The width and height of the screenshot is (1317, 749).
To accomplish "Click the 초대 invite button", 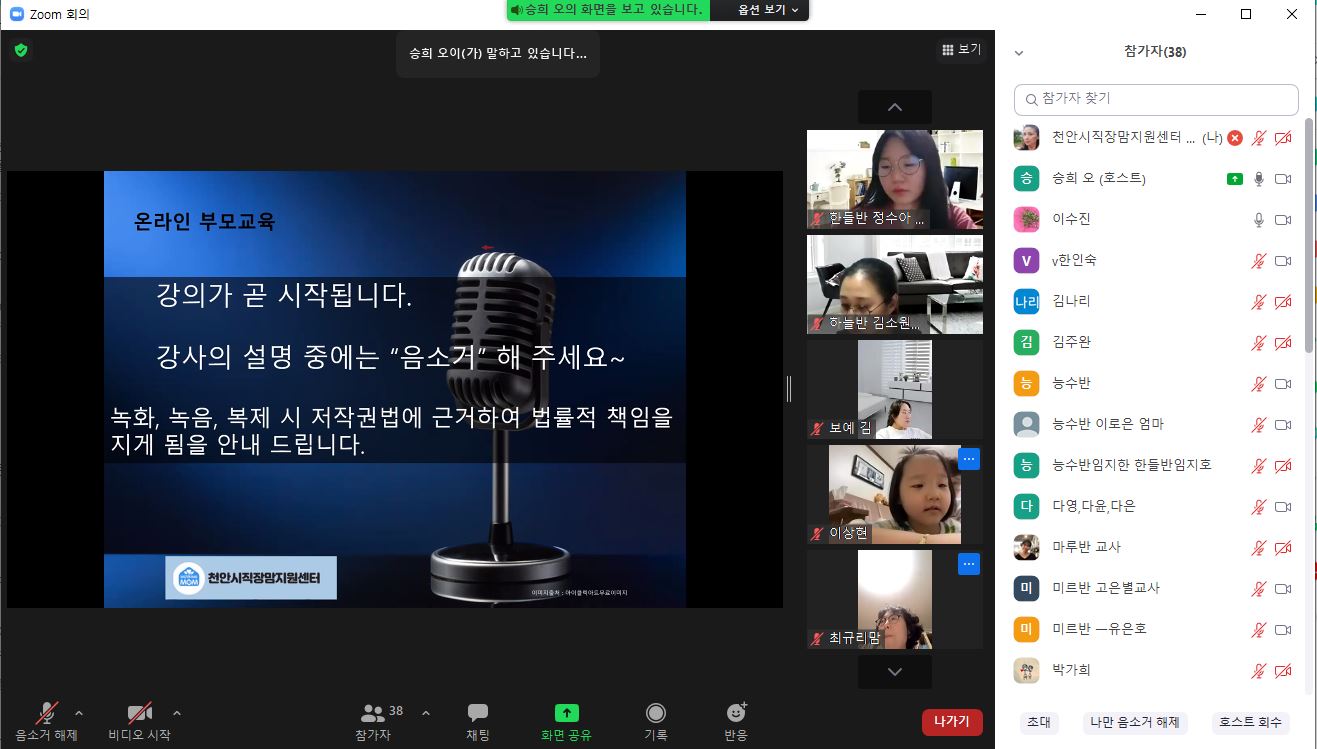I will click(1038, 722).
